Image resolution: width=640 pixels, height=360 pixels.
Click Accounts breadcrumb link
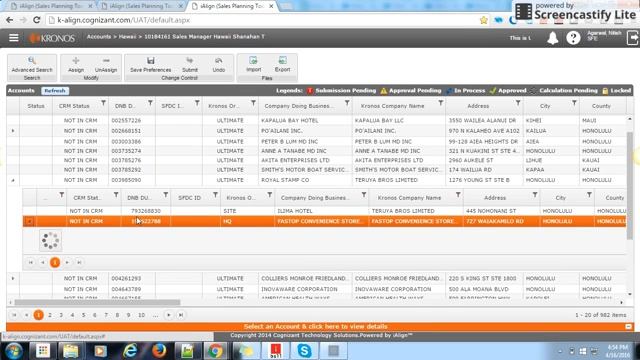99,37
